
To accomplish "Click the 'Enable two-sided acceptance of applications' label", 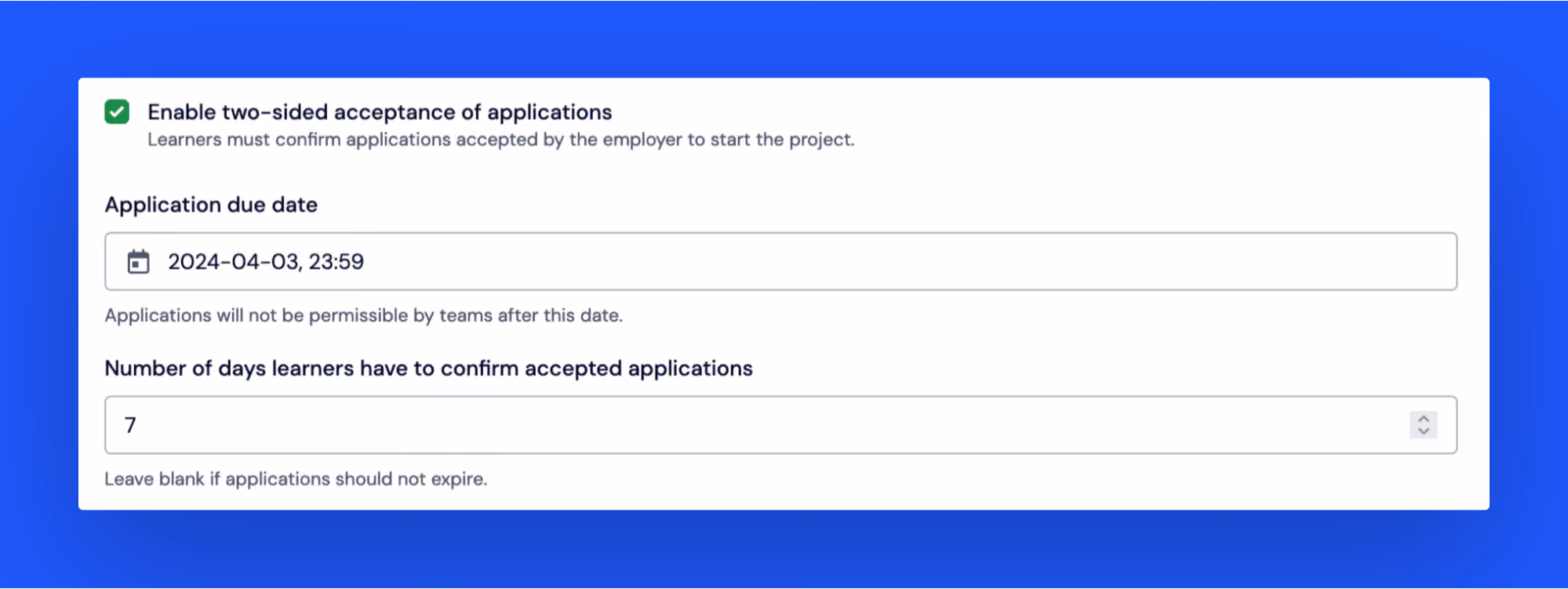I will click(380, 112).
